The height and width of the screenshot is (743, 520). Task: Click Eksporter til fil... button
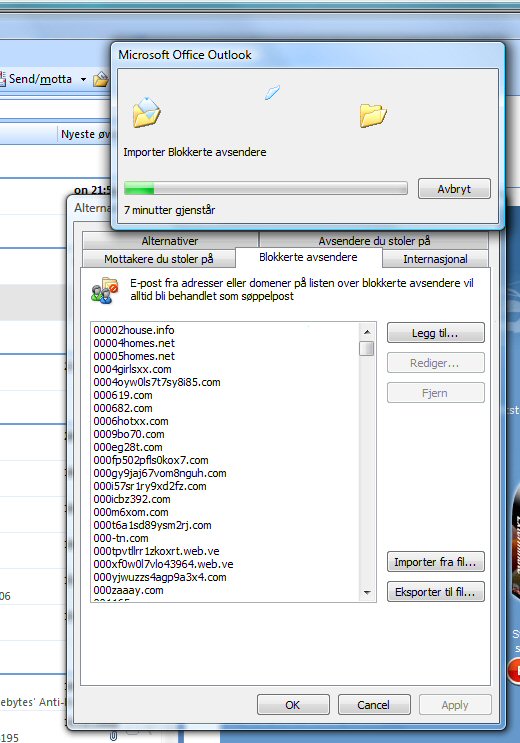coord(436,591)
